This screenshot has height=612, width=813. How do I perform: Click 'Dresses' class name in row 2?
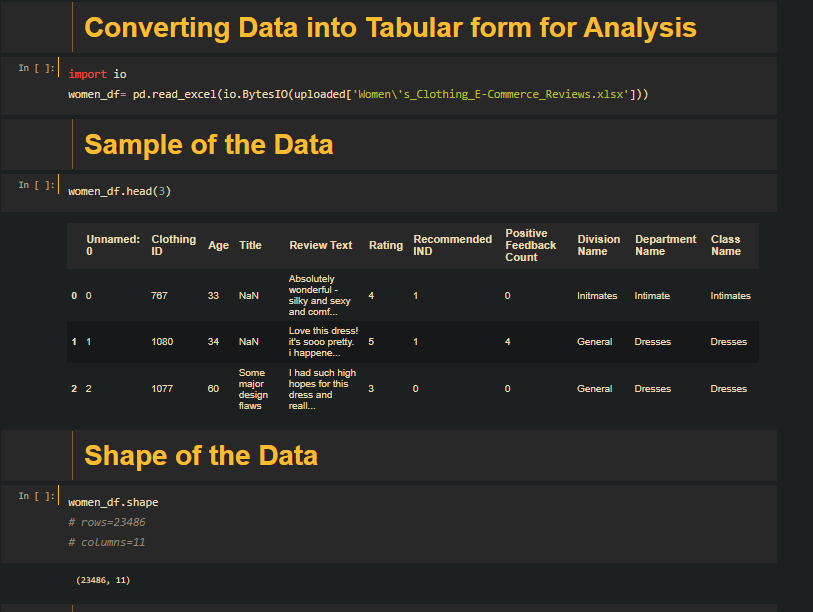pyautogui.click(x=728, y=389)
